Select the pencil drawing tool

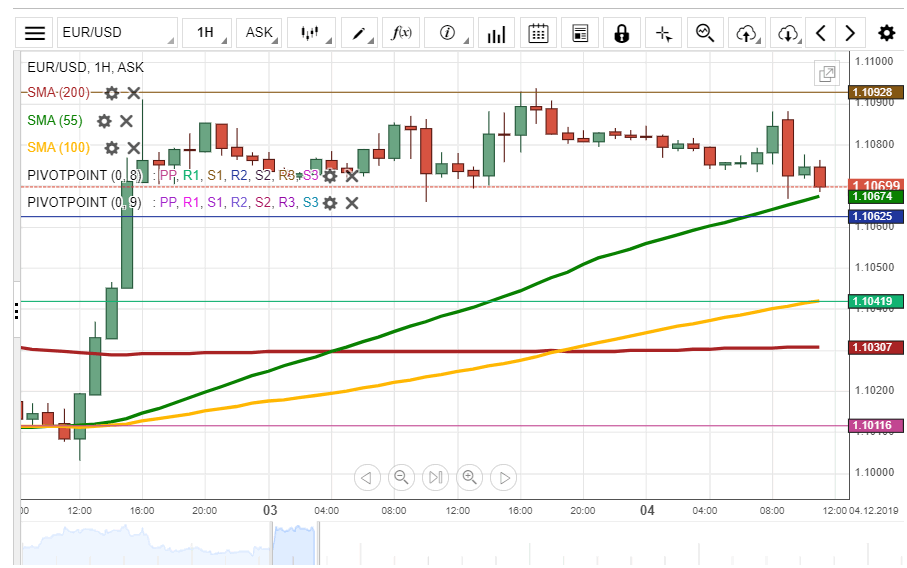(359, 33)
